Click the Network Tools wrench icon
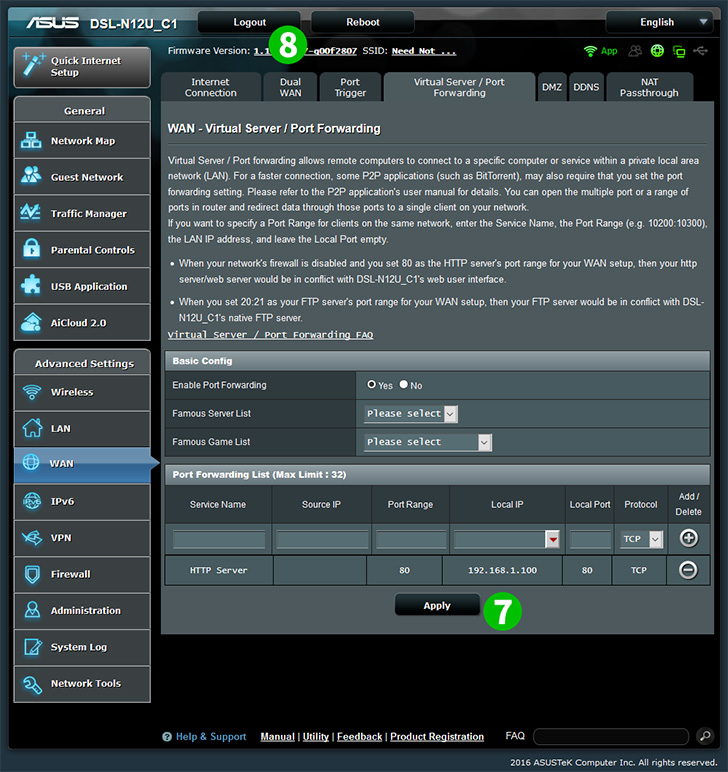The image size is (728, 772). click(32, 683)
